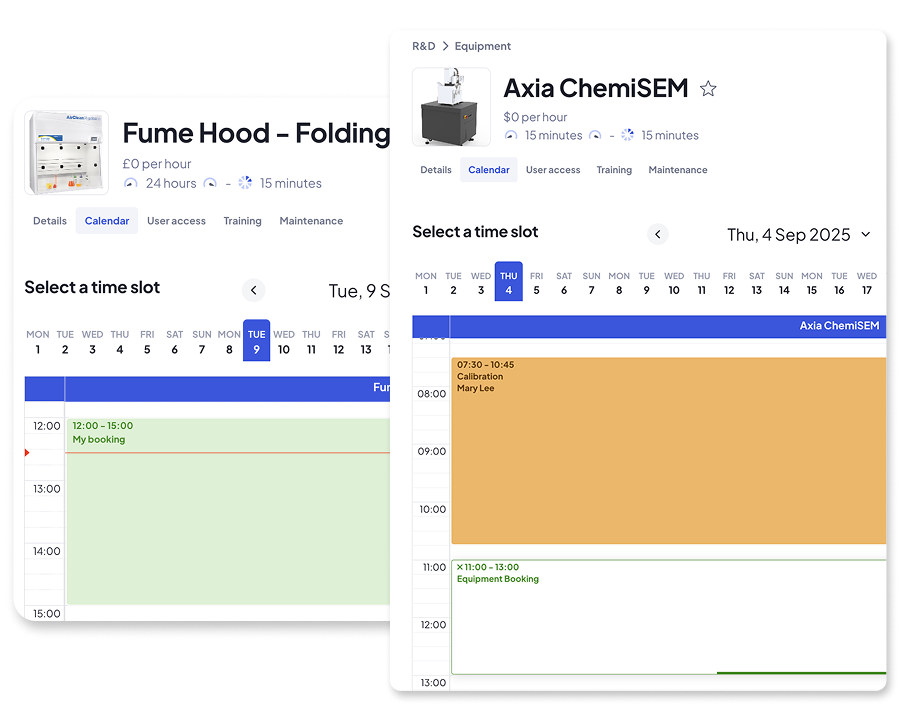Click the Axia ChemiSEM calendar column header

tap(668, 326)
